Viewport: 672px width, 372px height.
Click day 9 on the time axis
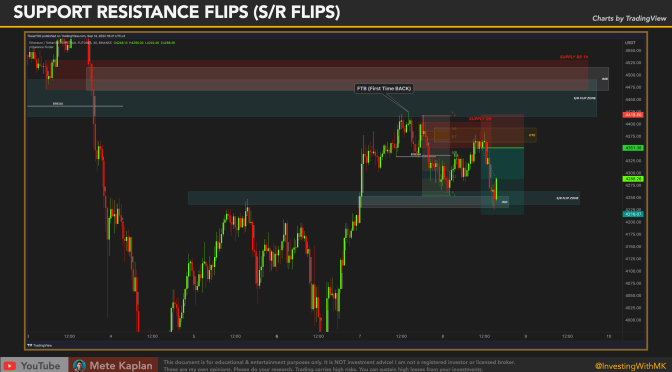525,336
